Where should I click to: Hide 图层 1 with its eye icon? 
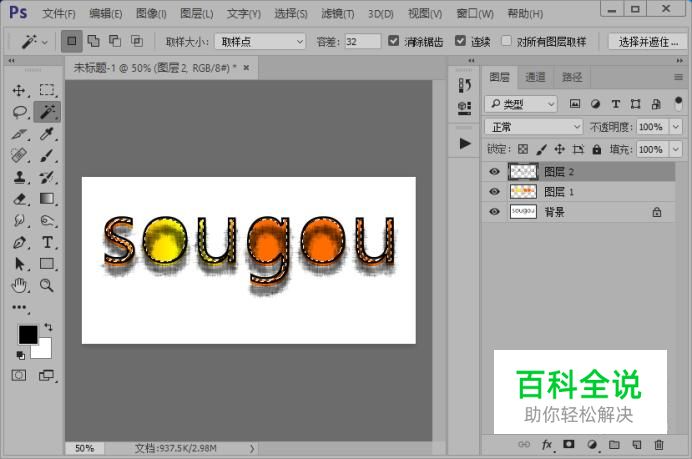point(494,192)
